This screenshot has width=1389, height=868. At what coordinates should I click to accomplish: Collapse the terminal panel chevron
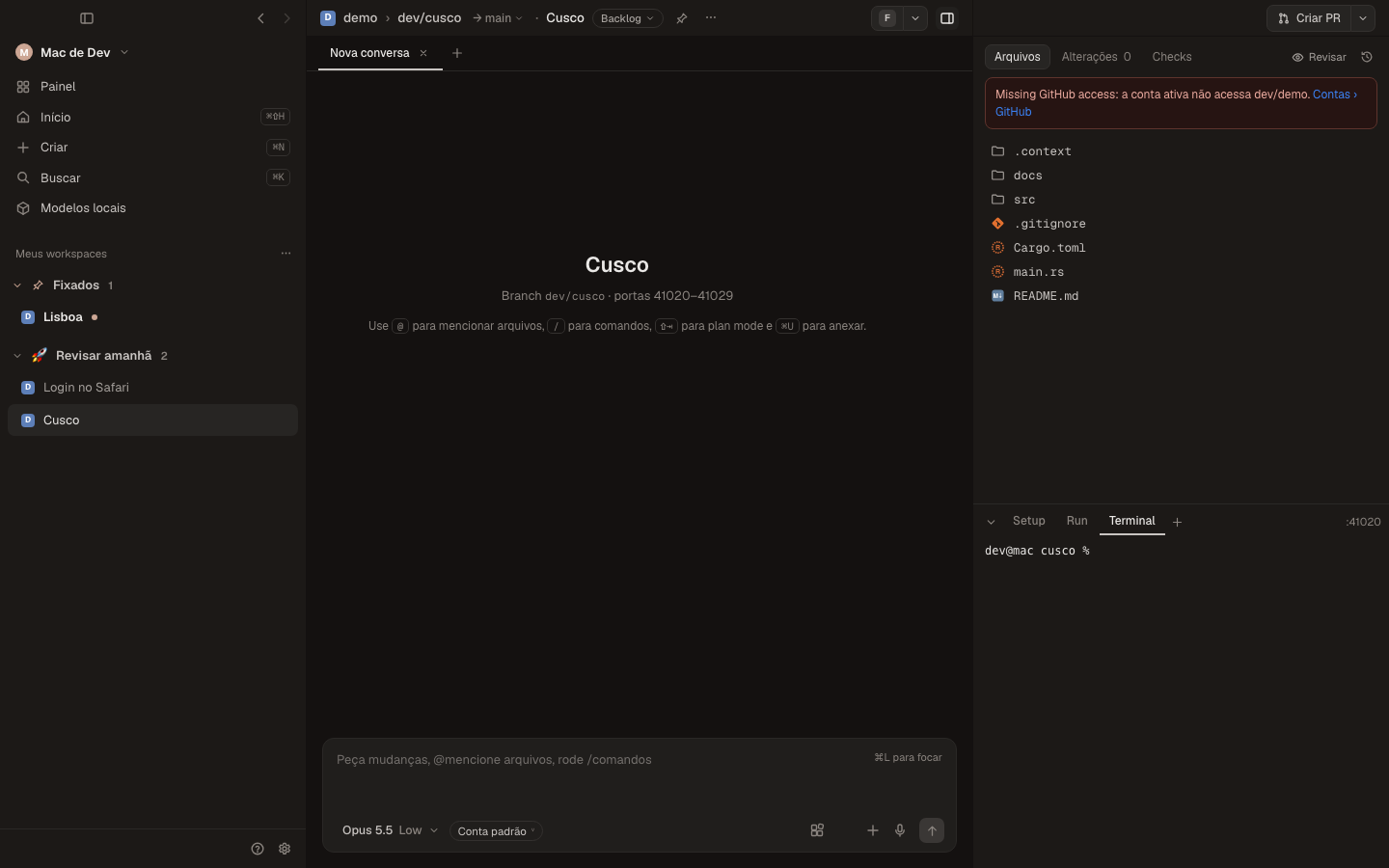click(x=991, y=522)
